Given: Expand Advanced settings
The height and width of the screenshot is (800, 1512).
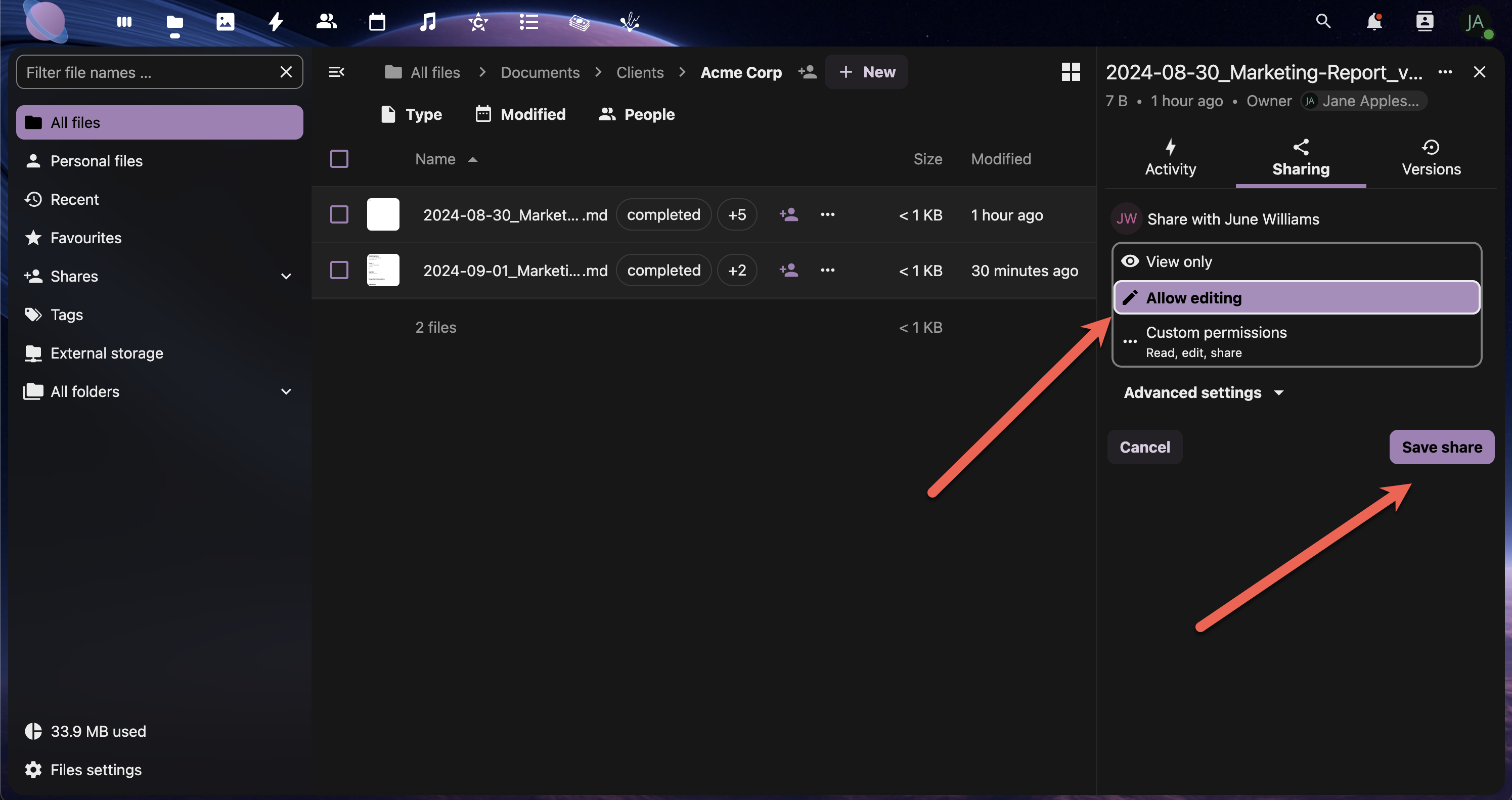Looking at the screenshot, I should coord(1203,392).
